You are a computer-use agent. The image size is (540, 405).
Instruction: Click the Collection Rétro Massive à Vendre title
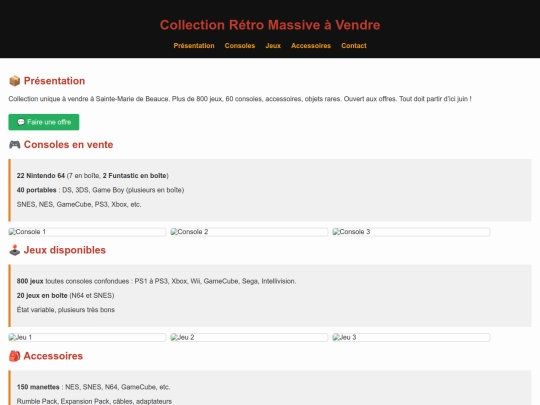pos(270,25)
